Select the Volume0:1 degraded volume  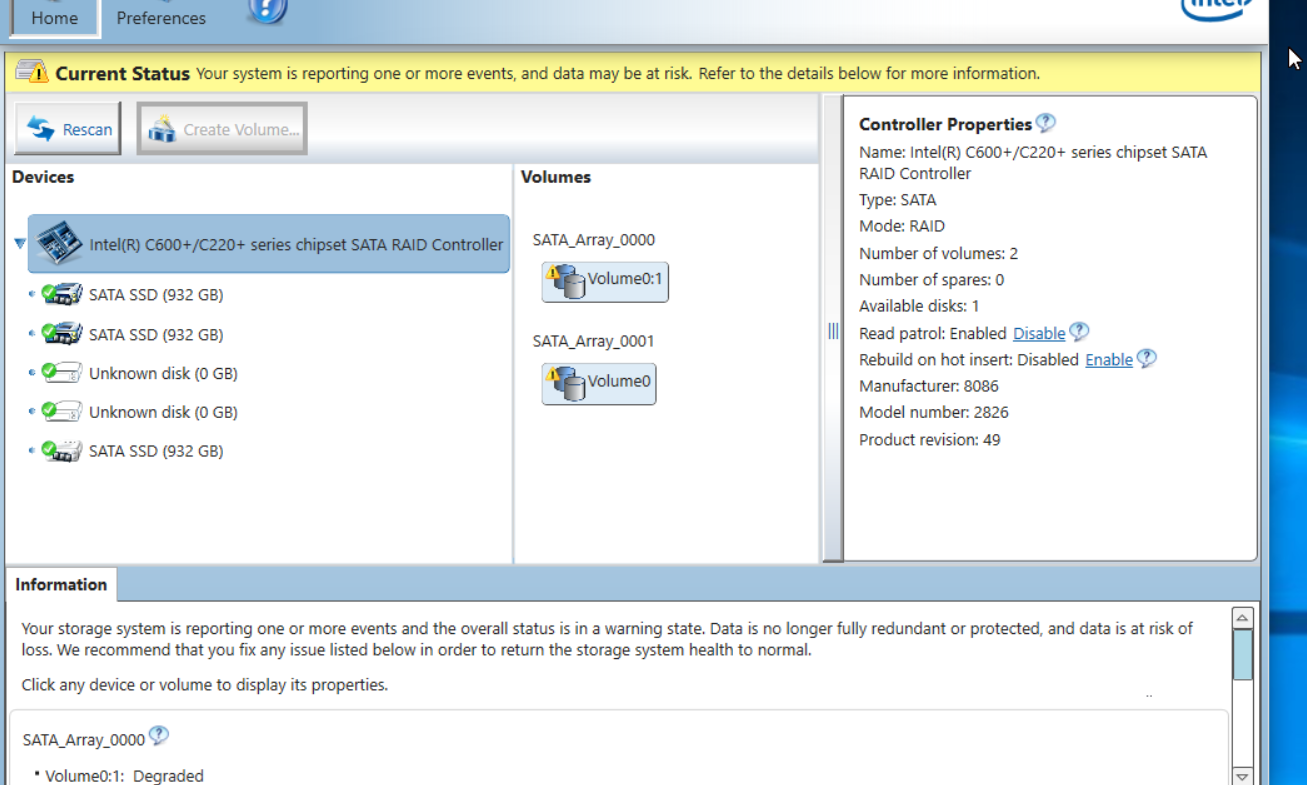pyautogui.click(x=605, y=281)
